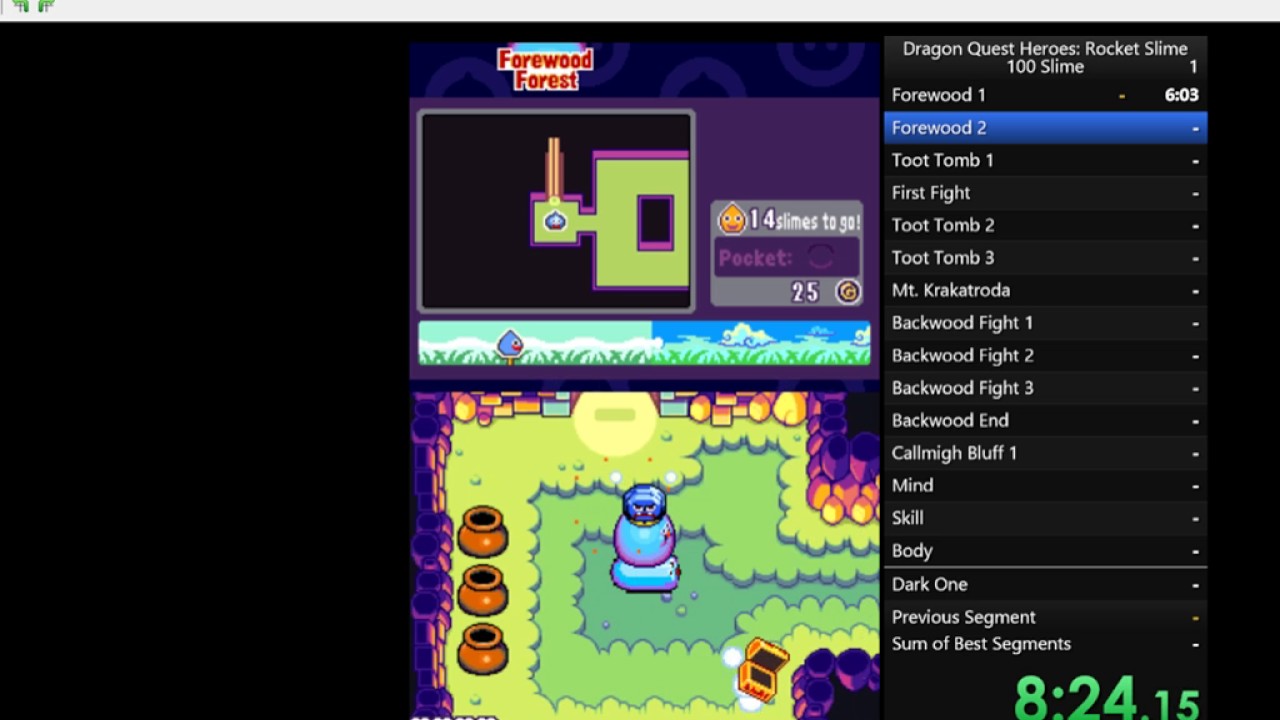Select the Dark One split
Viewport: 1280px width, 720px height.
coord(1045,584)
